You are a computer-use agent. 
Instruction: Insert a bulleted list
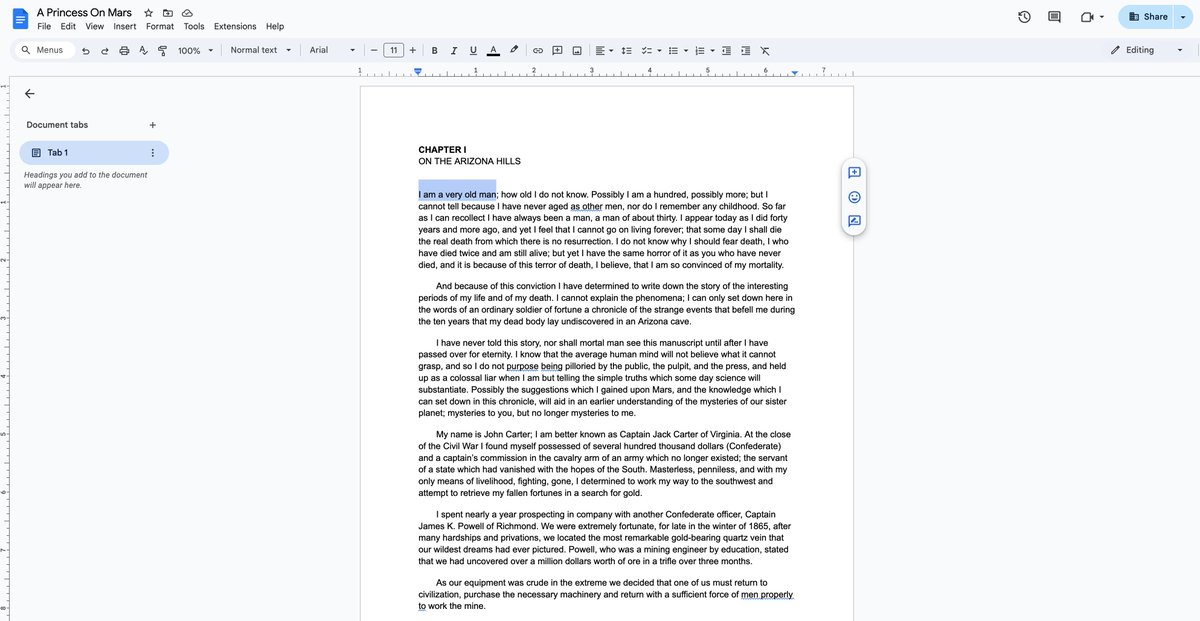click(x=673, y=50)
